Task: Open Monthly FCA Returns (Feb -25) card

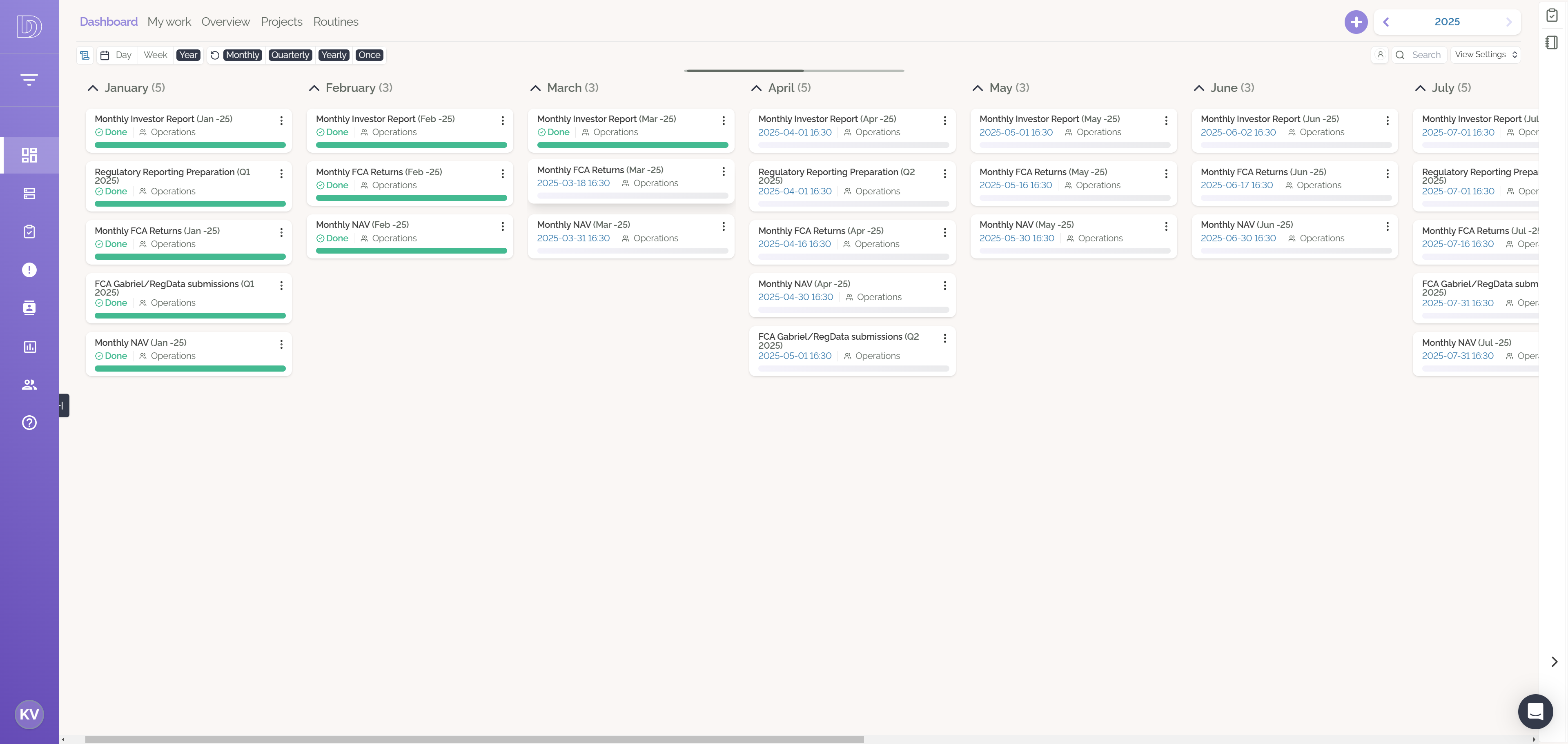Action: (410, 183)
